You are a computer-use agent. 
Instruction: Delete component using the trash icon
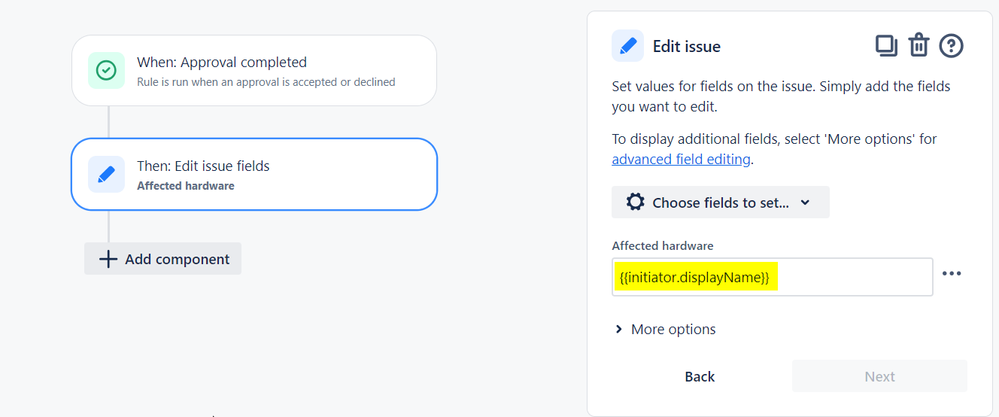[x=919, y=45]
